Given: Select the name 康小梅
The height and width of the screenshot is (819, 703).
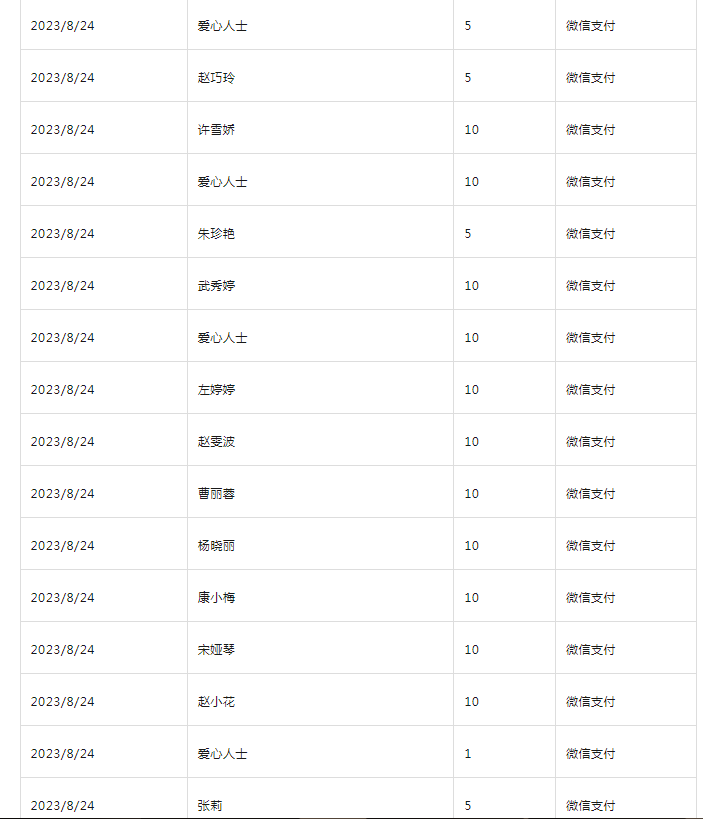Looking at the screenshot, I should pyautogui.click(x=216, y=598).
